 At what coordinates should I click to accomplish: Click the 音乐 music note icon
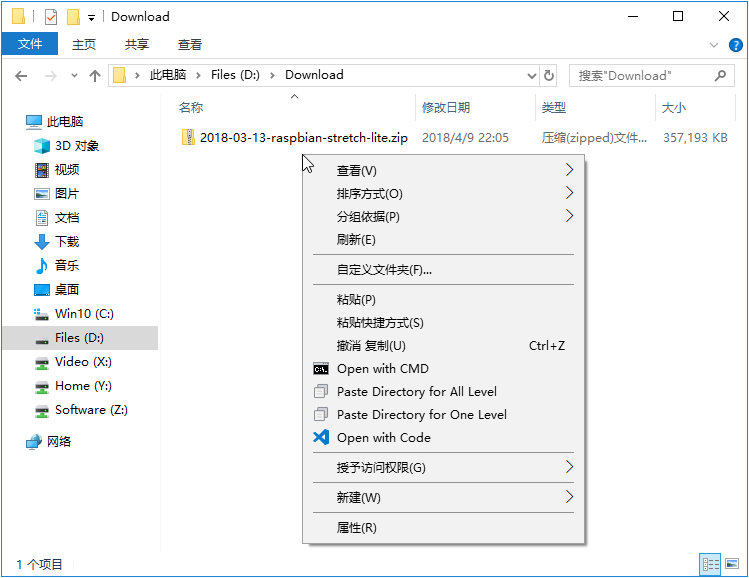pyautogui.click(x=42, y=266)
